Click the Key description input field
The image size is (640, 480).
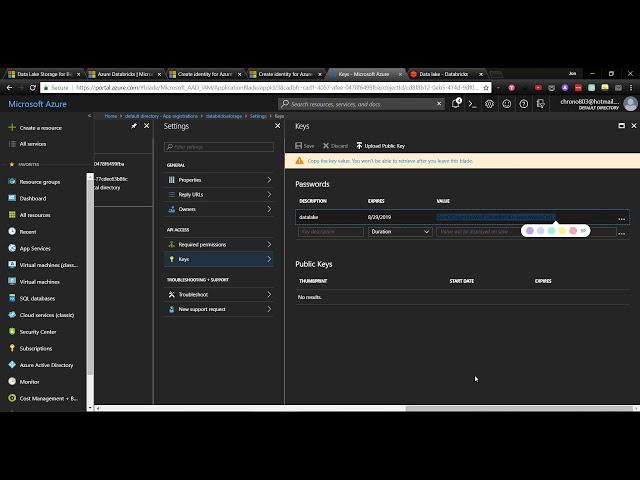(331, 232)
